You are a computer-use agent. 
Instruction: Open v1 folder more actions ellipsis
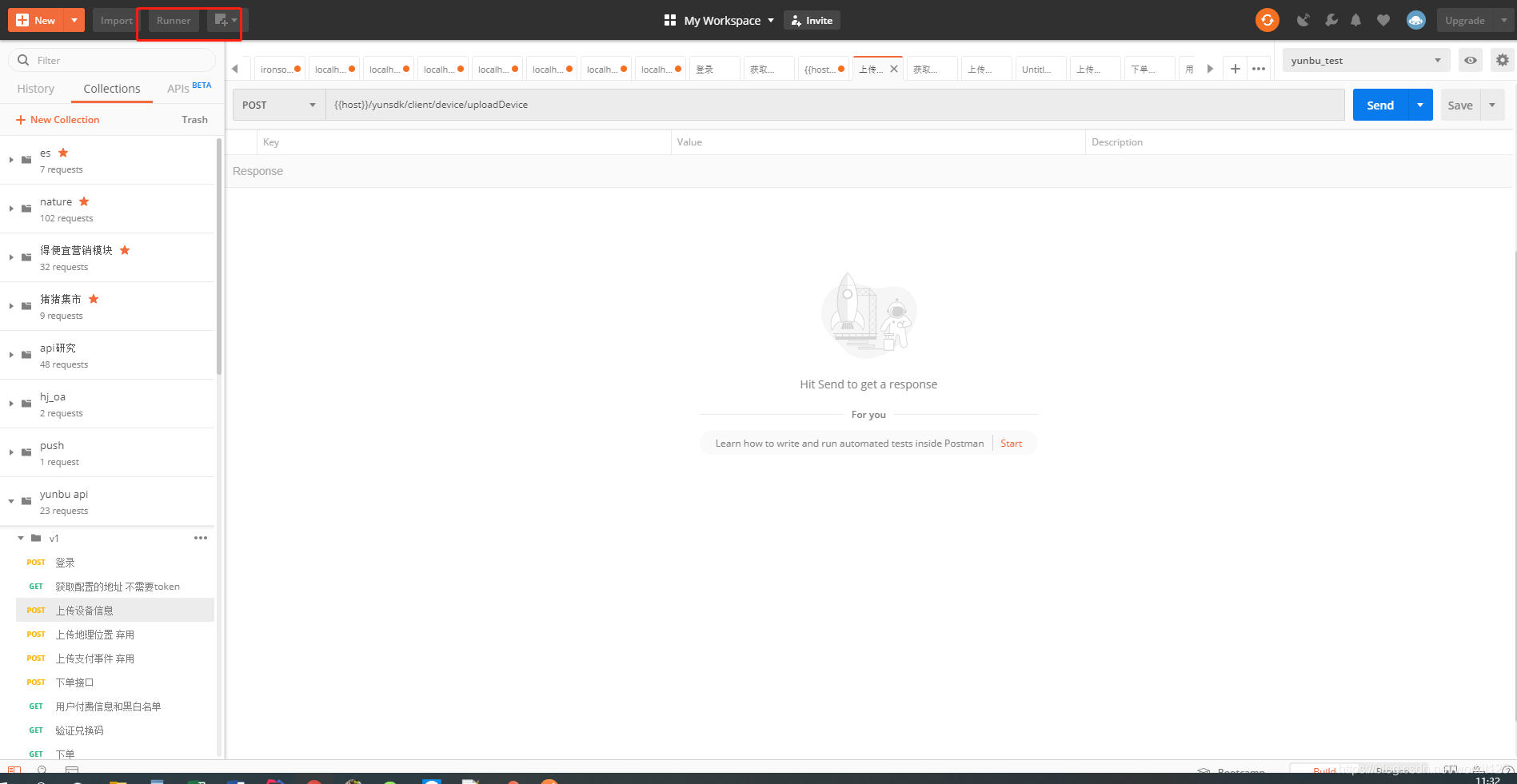click(201, 538)
